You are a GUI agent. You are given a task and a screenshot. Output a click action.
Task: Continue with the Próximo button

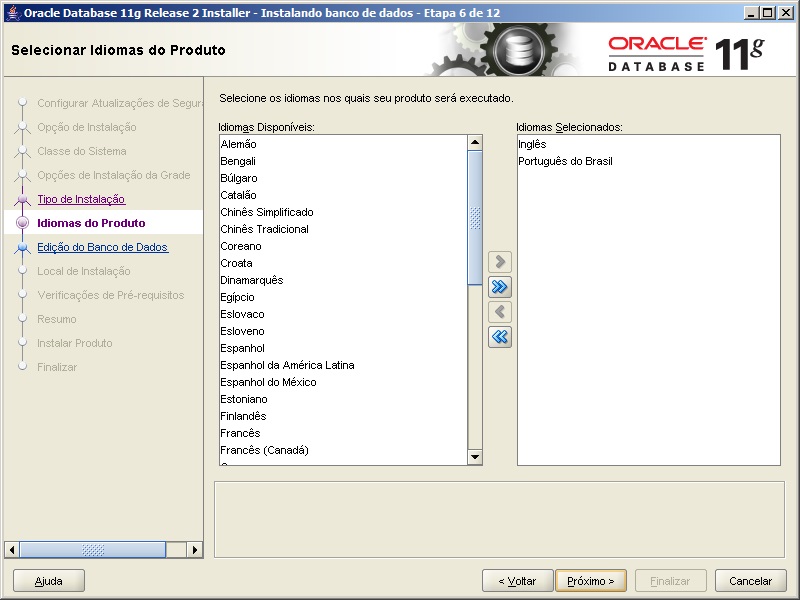[x=591, y=581]
